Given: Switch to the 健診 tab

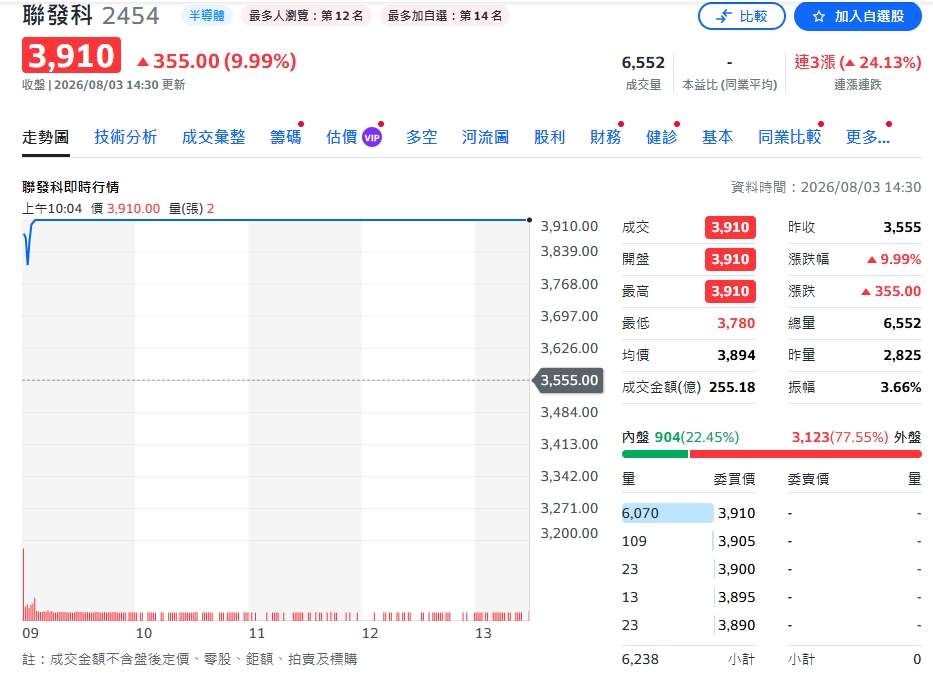Looking at the screenshot, I should coord(662,137).
